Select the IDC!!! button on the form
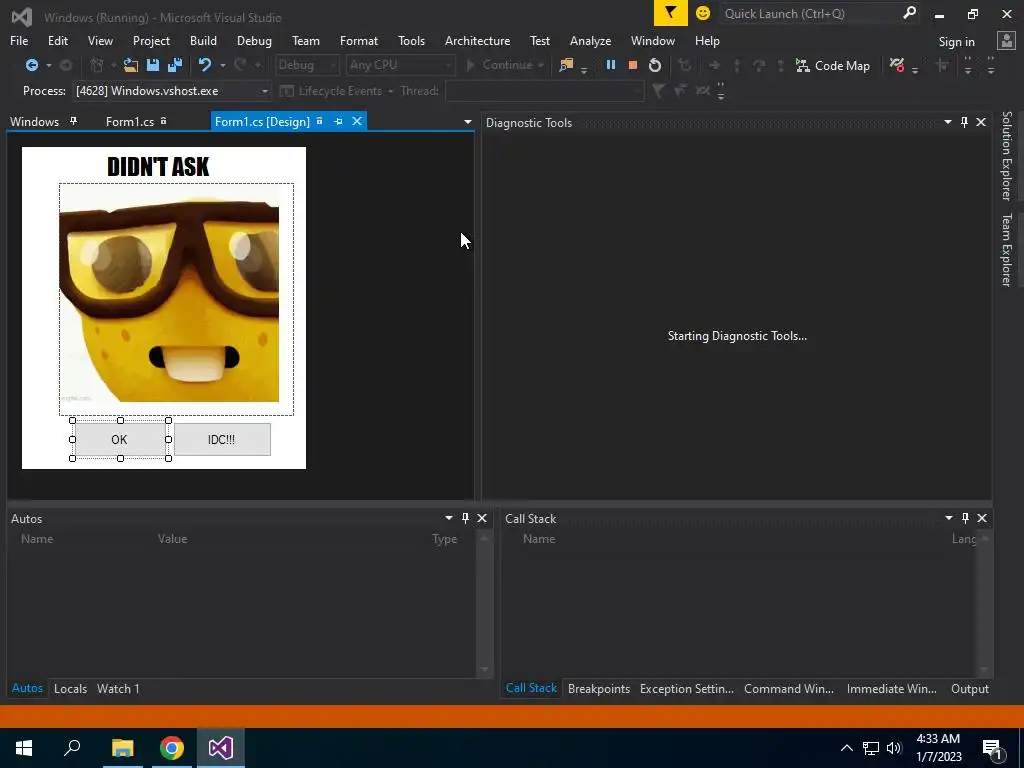The image size is (1024, 768). [x=222, y=440]
